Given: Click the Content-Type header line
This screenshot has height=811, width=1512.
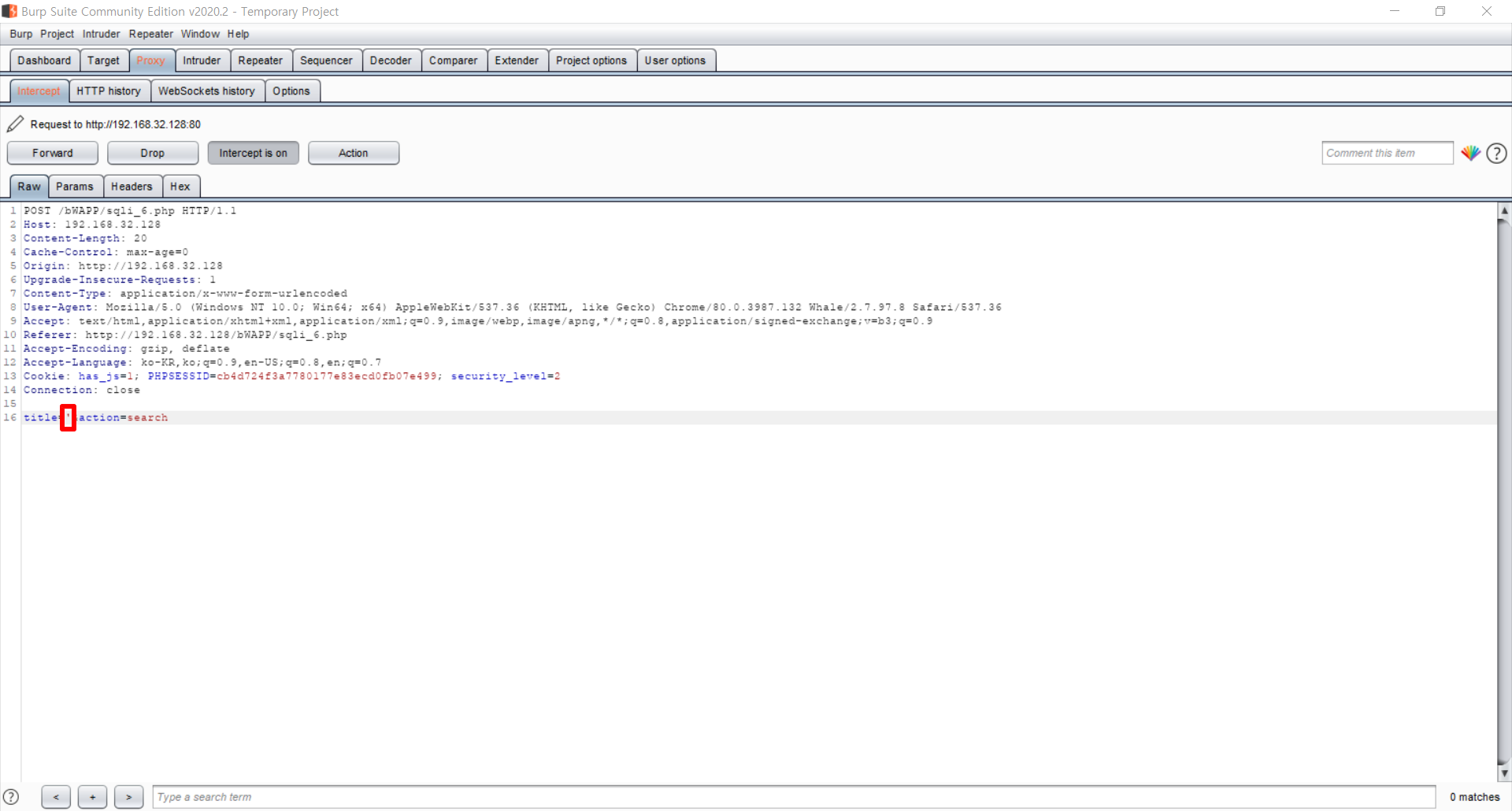Looking at the screenshot, I should [185, 294].
